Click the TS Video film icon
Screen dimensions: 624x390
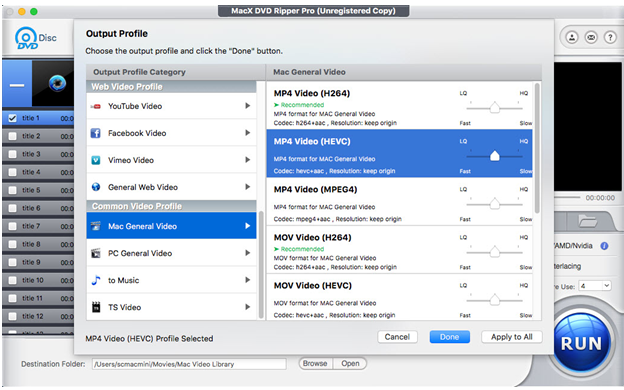click(96, 307)
